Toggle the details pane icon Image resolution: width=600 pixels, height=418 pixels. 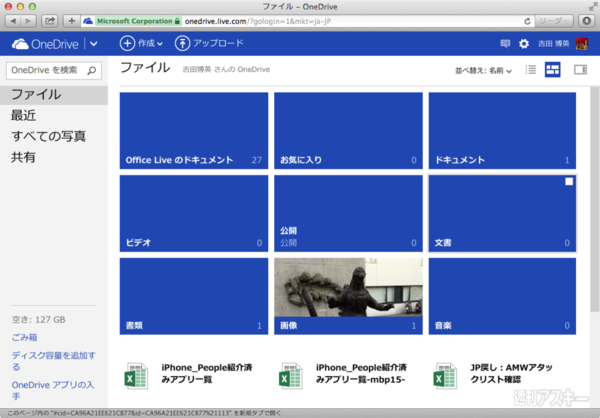coord(580,70)
